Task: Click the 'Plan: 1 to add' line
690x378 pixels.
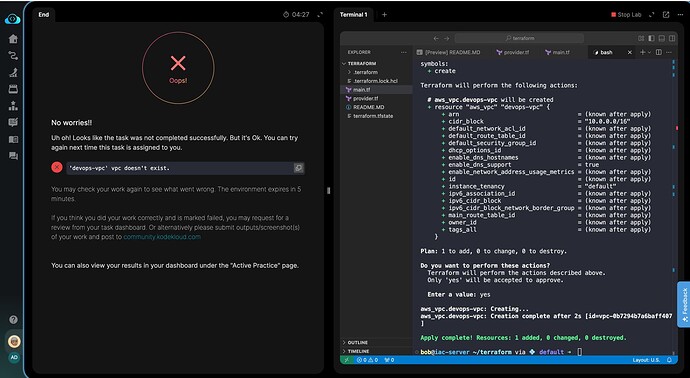Action: pos(494,251)
